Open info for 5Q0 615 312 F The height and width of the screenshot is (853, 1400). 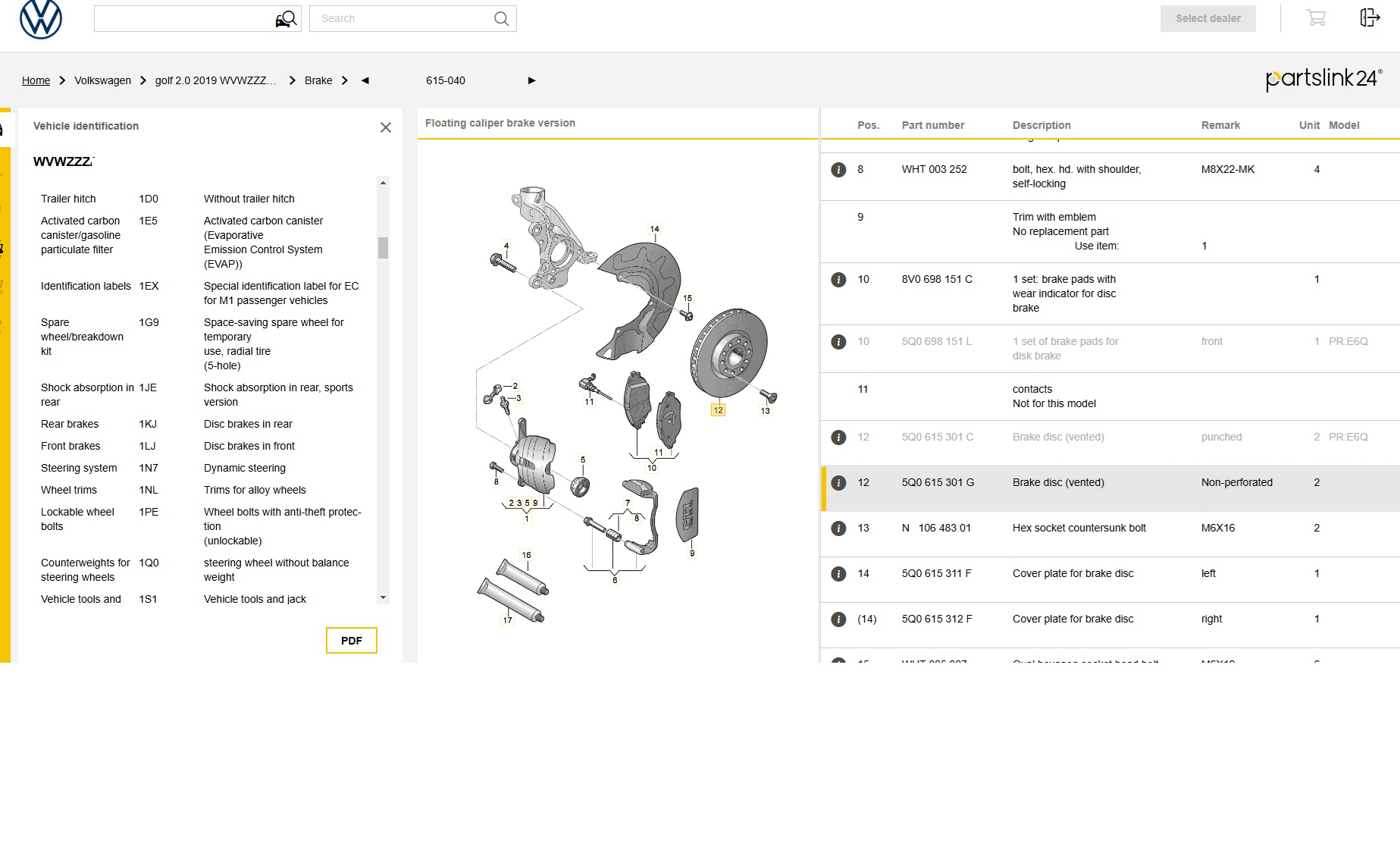pyautogui.click(x=838, y=619)
